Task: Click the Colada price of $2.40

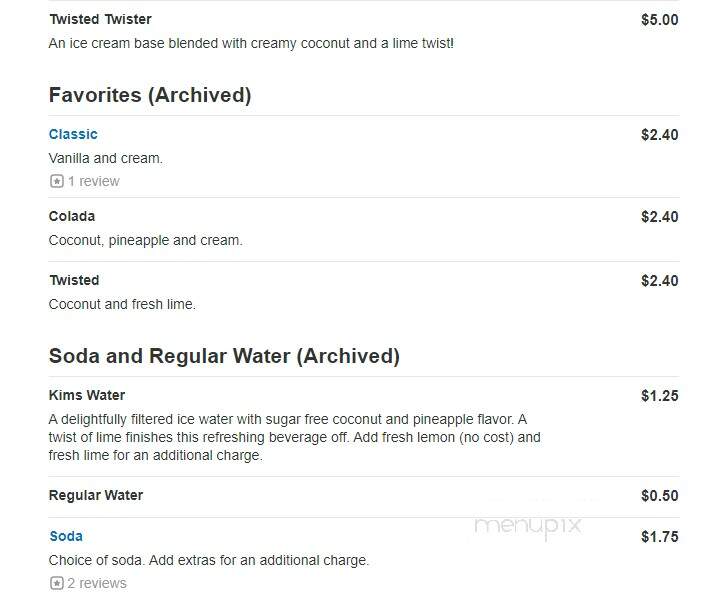Action: coord(660,217)
